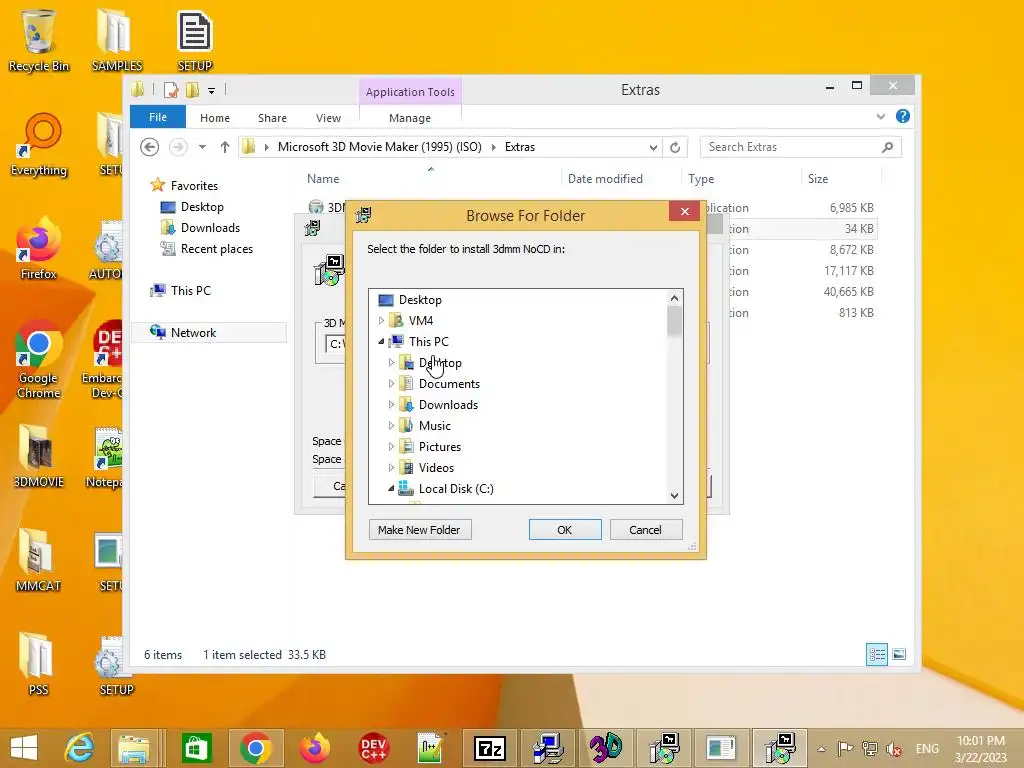Select Recent places in the navigation pane
1024x768 pixels.
(x=206, y=249)
